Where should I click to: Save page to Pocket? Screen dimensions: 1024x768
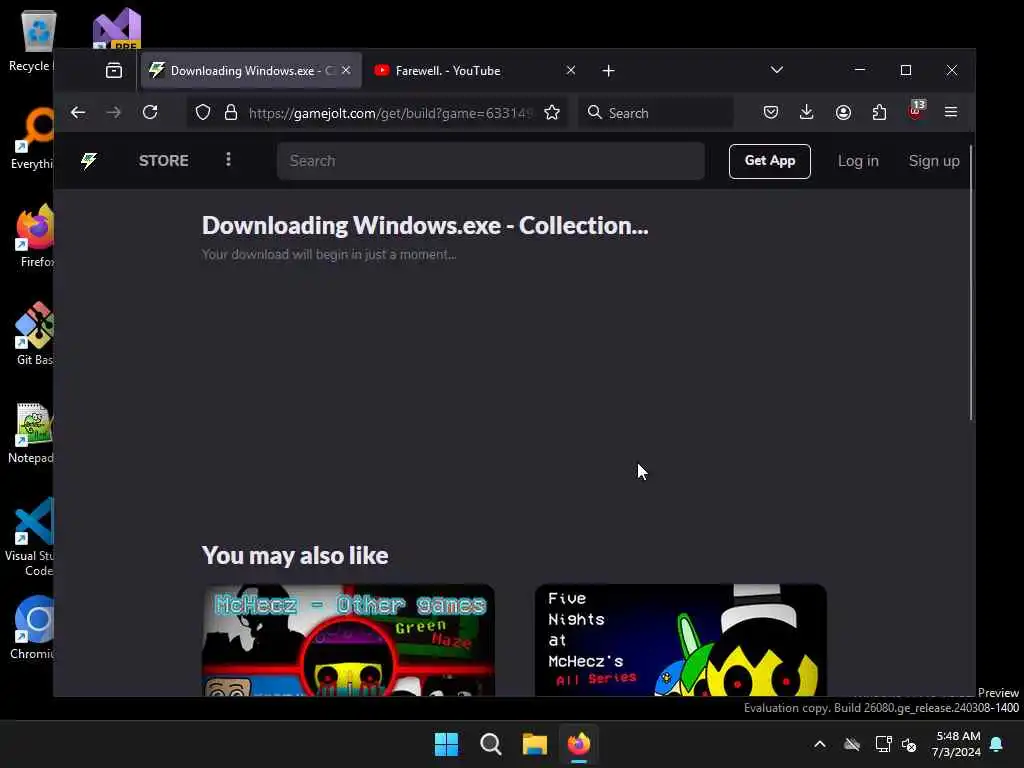(x=771, y=112)
